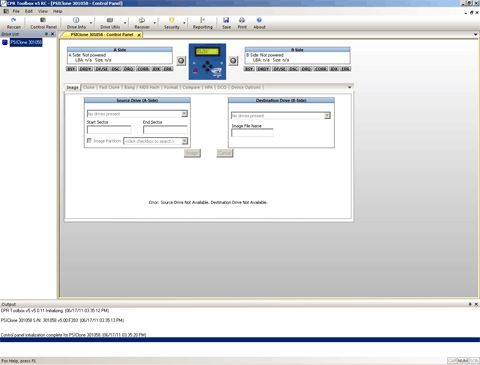Image resolution: width=480 pixels, height=365 pixels.
Task: Click the Rescan toolbar icon
Action: [14, 20]
